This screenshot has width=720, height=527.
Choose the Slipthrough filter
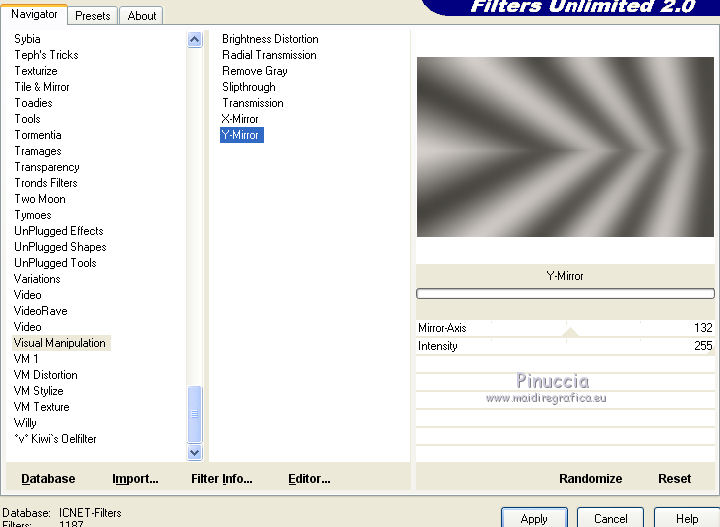click(249, 87)
